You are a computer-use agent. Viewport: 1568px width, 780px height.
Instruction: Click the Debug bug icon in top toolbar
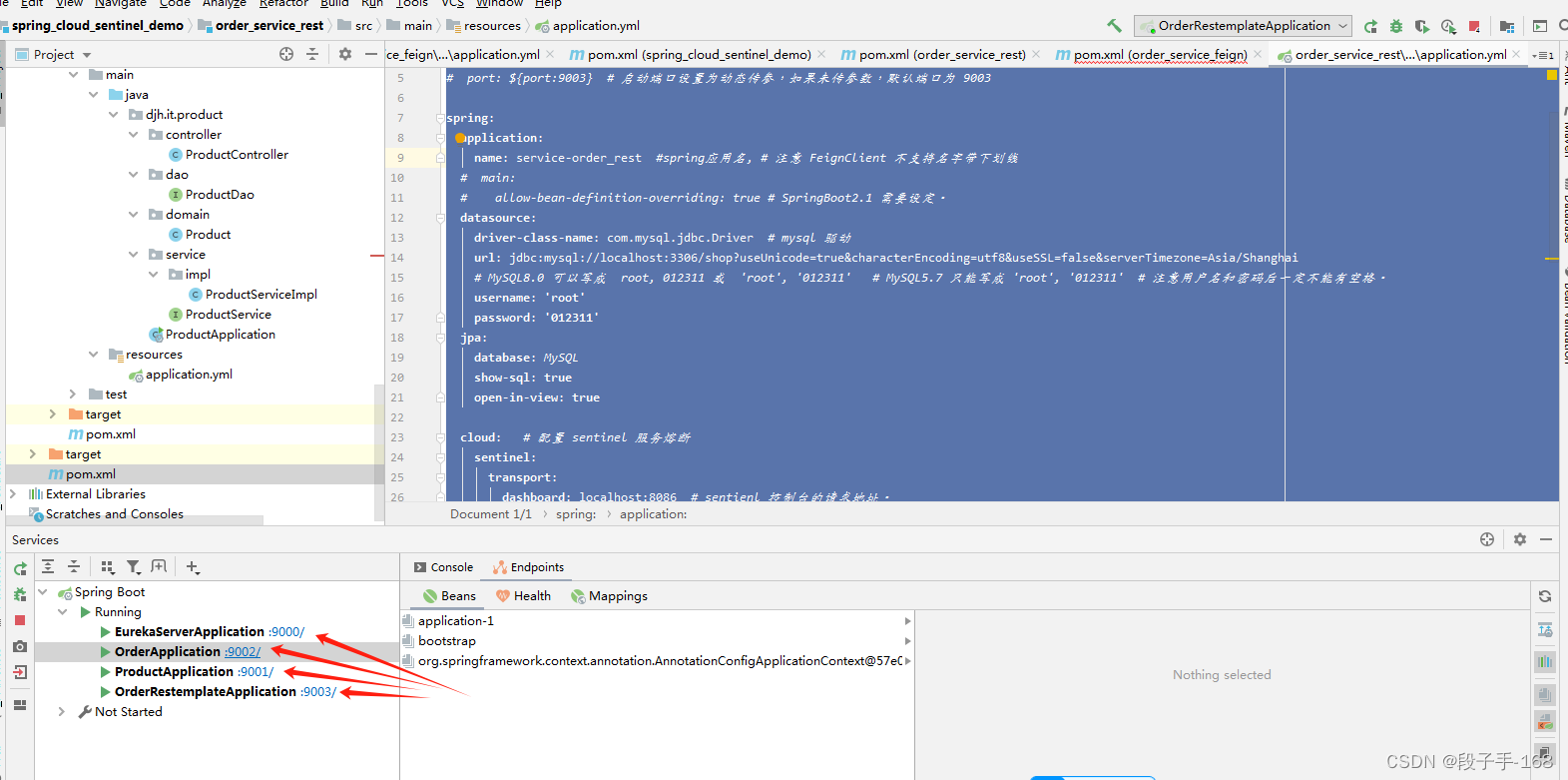pos(1396,26)
